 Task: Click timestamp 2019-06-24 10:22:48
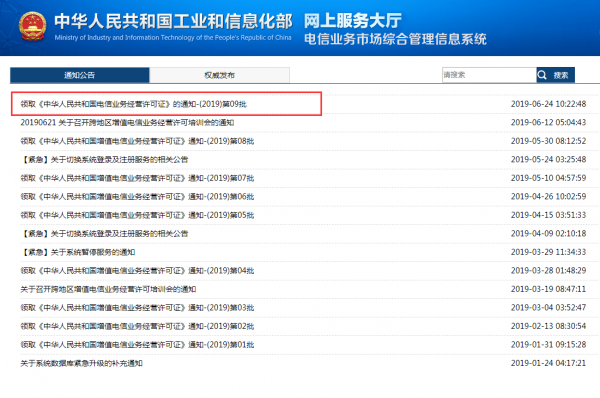(x=548, y=104)
